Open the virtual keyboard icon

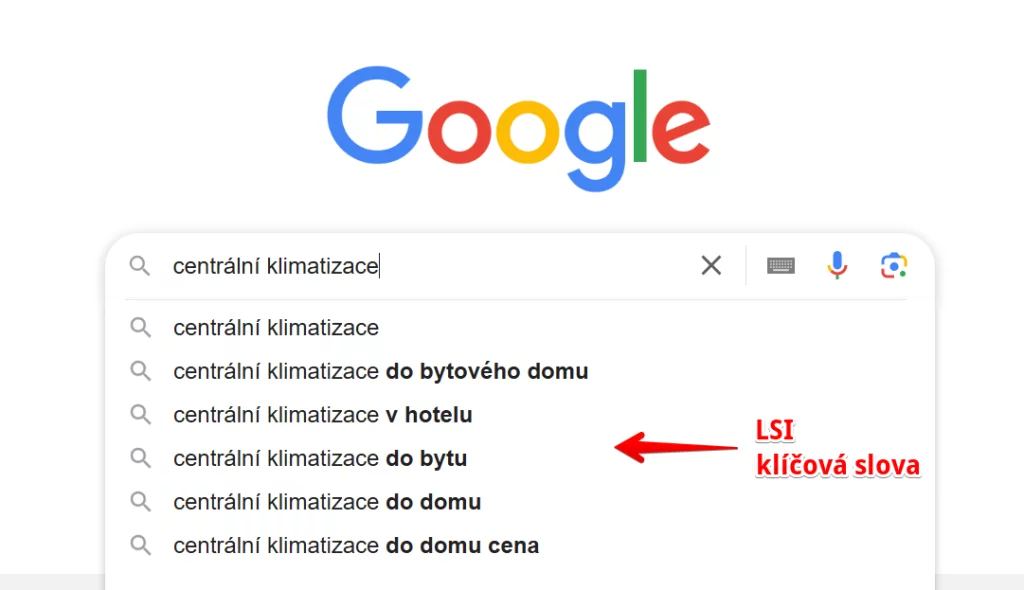pyautogui.click(x=780, y=265)
